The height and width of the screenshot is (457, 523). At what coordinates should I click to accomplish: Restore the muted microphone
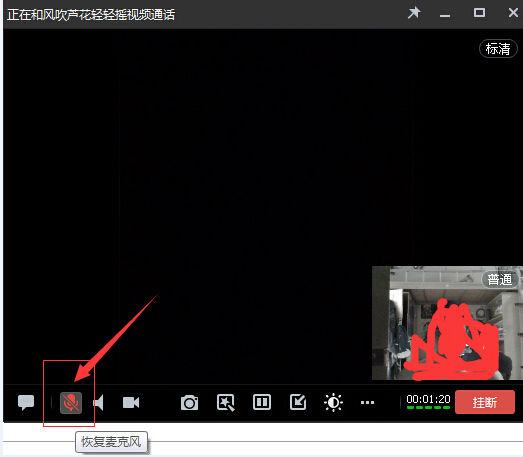(71, 403)
